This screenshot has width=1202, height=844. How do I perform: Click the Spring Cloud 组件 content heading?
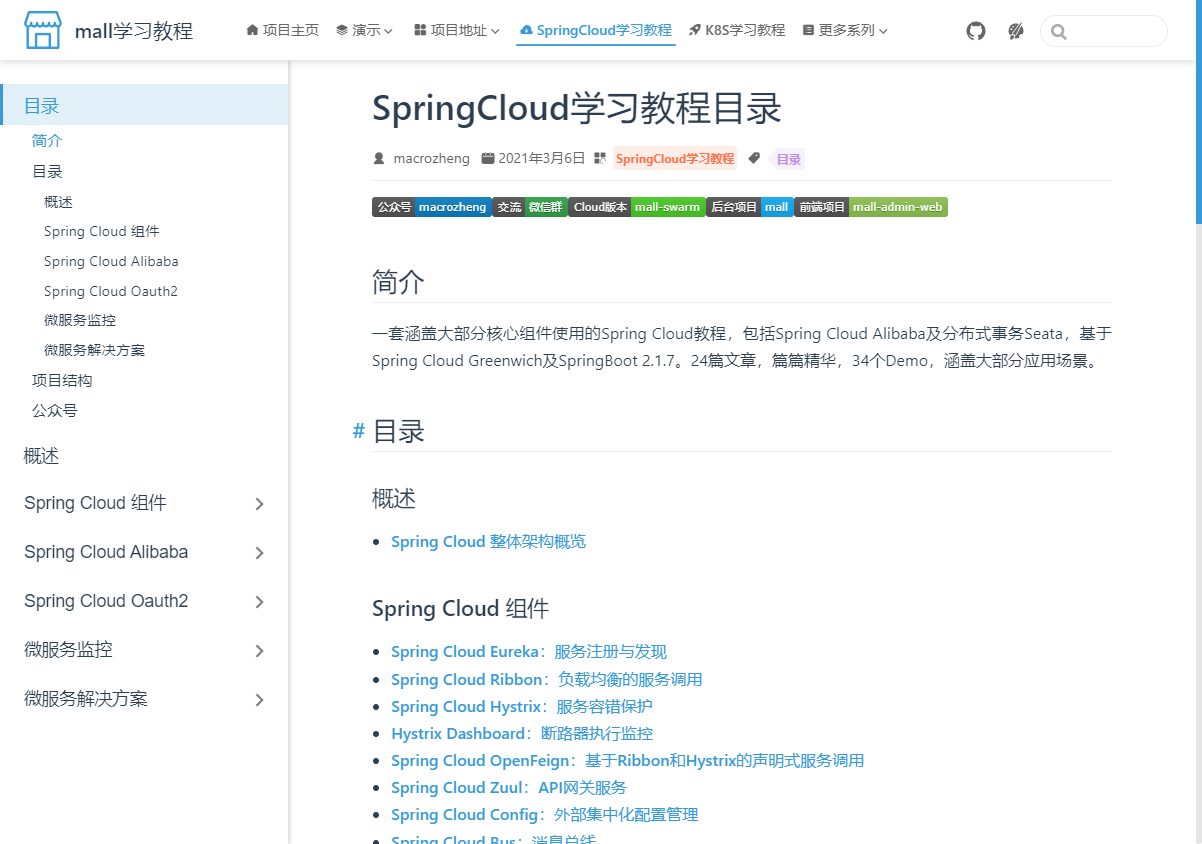tap(460, 608)
